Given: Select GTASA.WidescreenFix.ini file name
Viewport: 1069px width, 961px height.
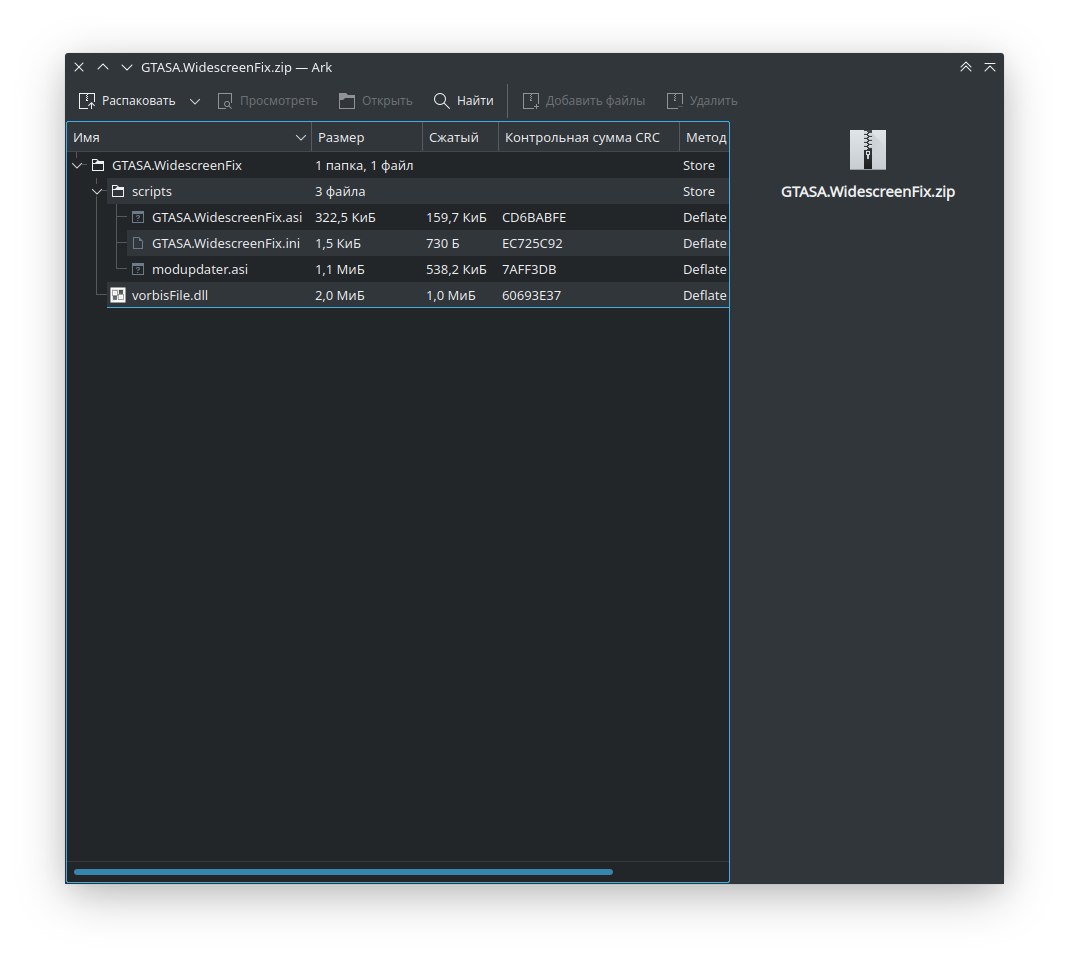Looking at the screenshot, I should click(226, 243).
